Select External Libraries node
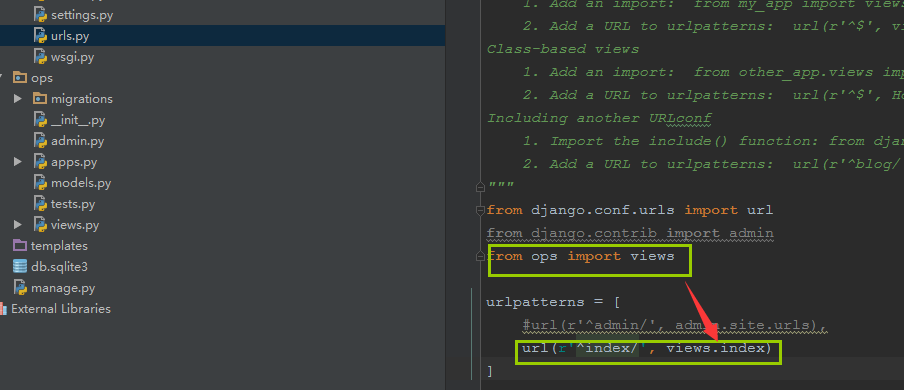This screenshot has width=904, height=390. (x=61, y=309)
